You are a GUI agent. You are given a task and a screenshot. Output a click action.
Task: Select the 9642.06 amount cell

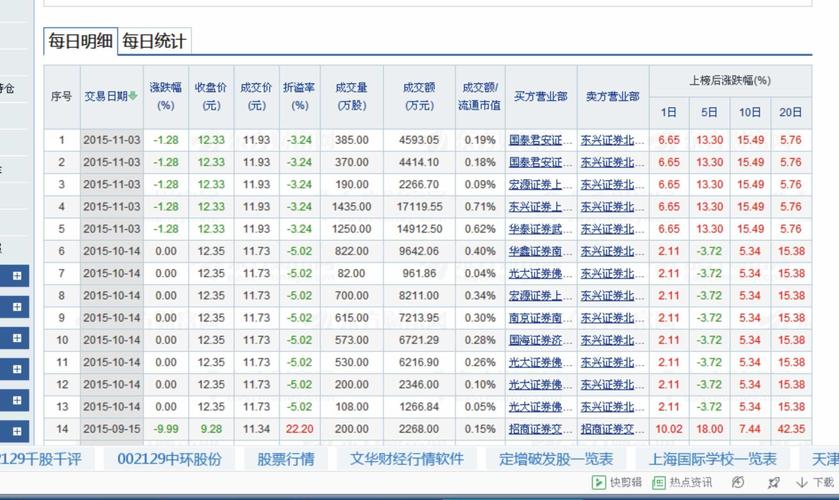pyautogui.click(x=419, y=251)
